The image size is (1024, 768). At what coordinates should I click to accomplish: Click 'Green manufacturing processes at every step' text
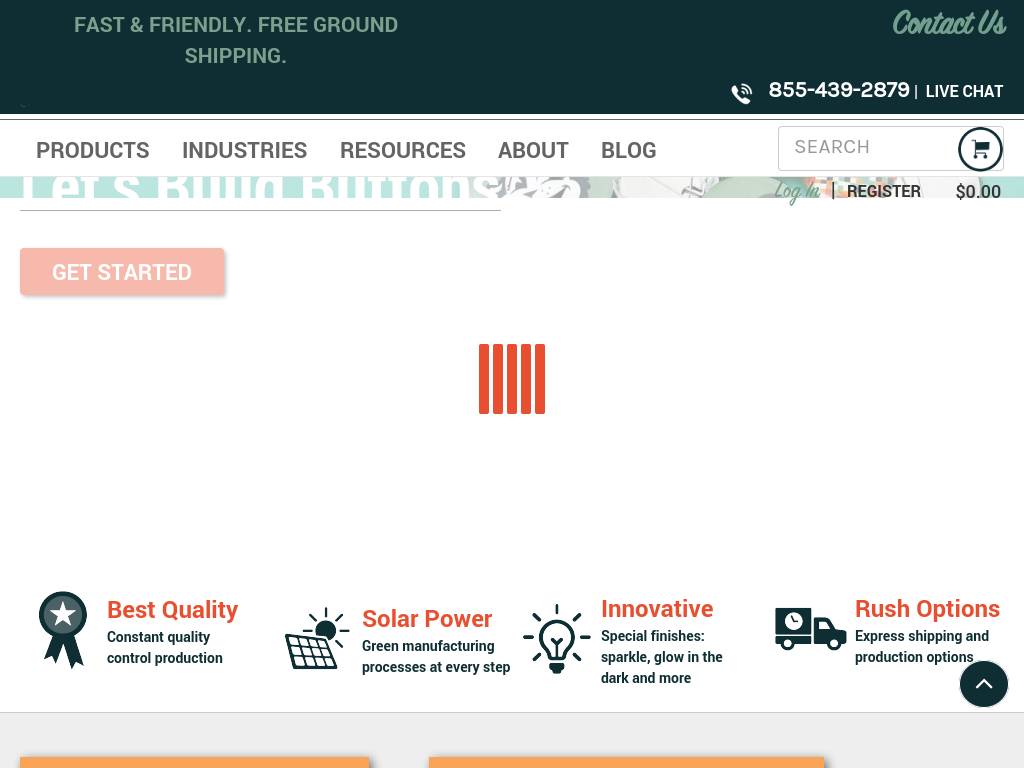coord(436,656)
